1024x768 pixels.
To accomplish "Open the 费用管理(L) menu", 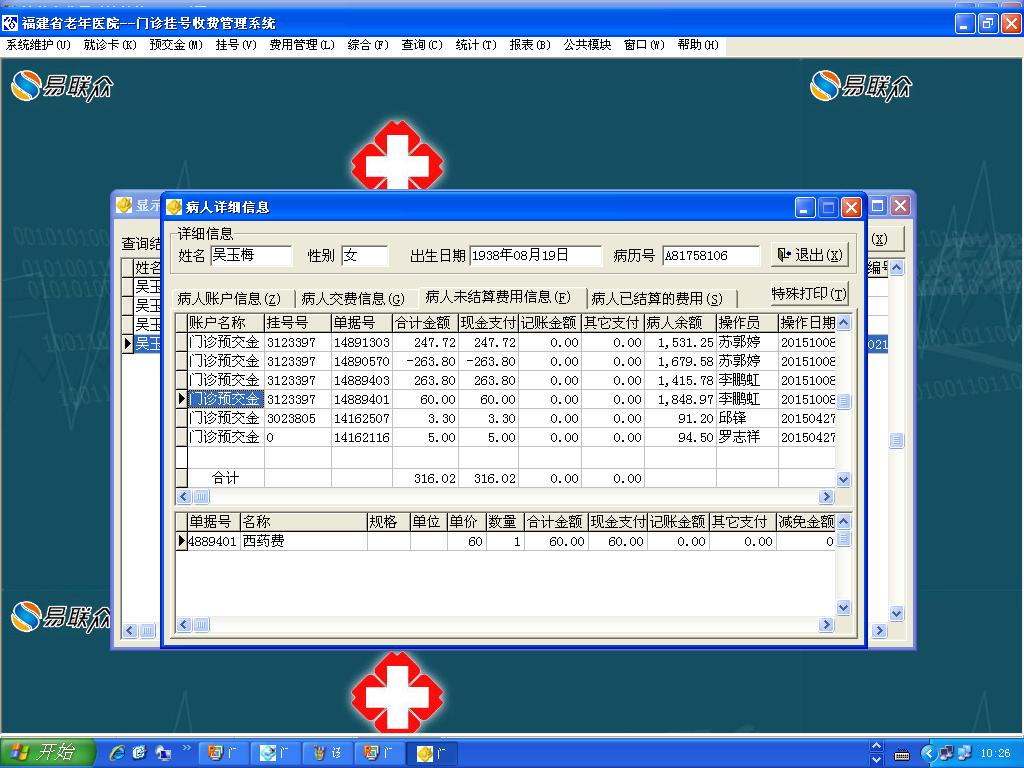I will click(302, 45).
